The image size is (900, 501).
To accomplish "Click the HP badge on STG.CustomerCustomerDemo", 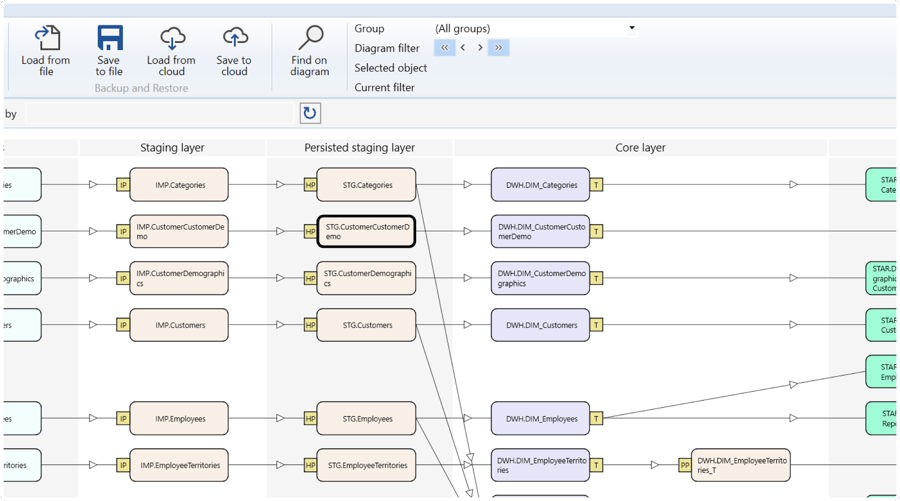I will (310, 231).
